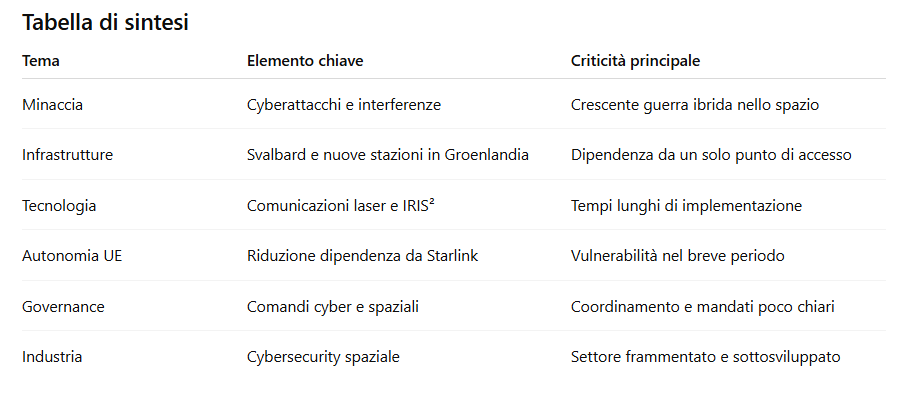The image size is (906, 404).
Task: Click 'Vulnerabilità nel breve periodo' cell
Action: coord(677,256)
